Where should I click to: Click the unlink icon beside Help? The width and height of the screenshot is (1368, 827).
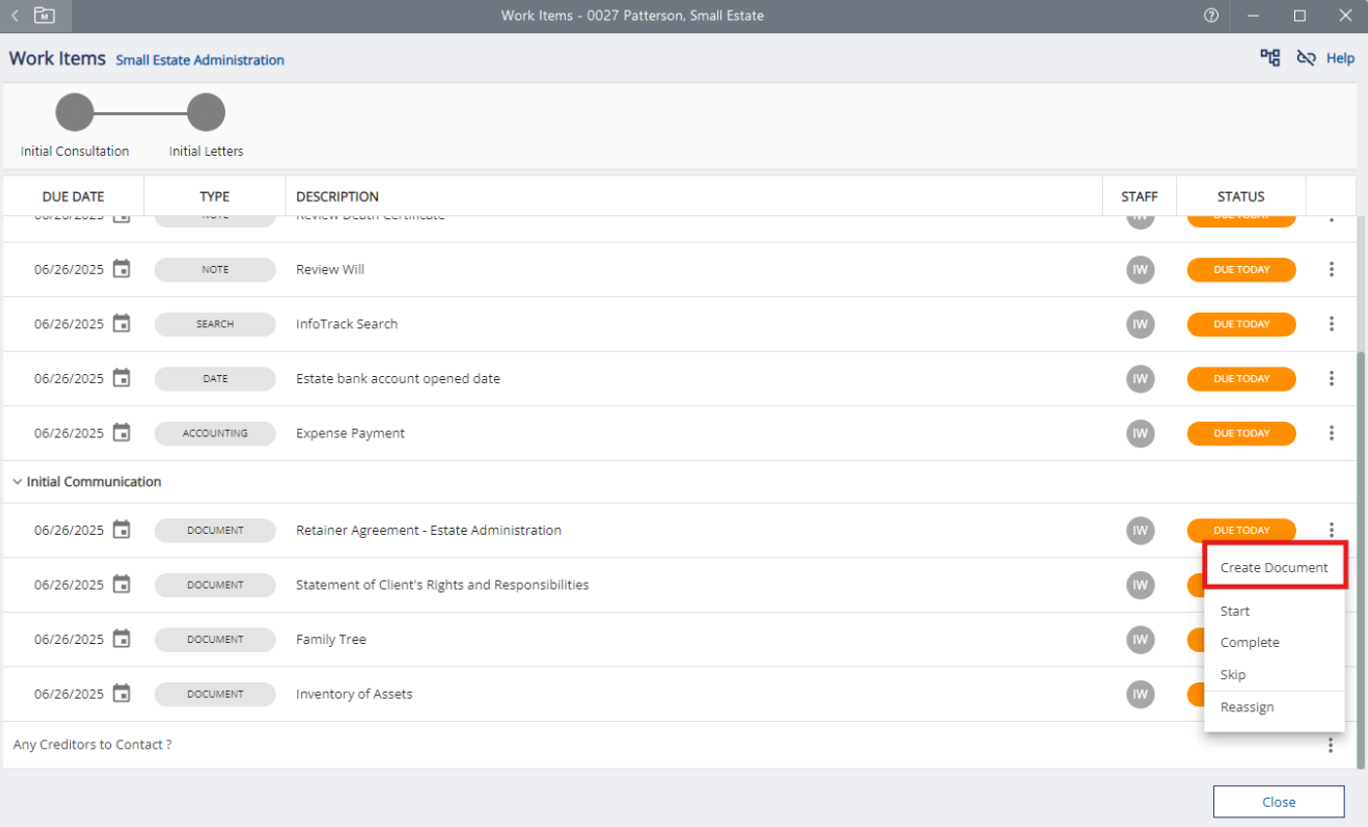[x=1306, y=58]
